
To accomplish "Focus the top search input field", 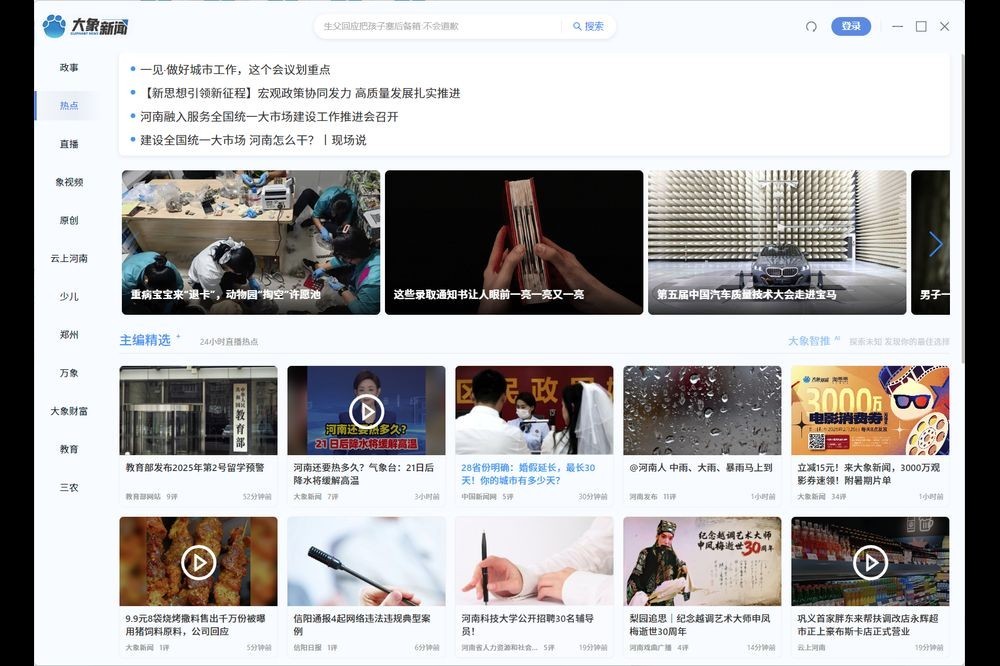I will [438, 26].
